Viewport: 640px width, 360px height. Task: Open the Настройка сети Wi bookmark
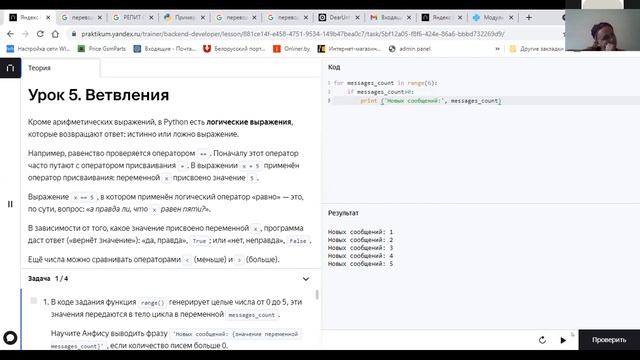[38, 49]
